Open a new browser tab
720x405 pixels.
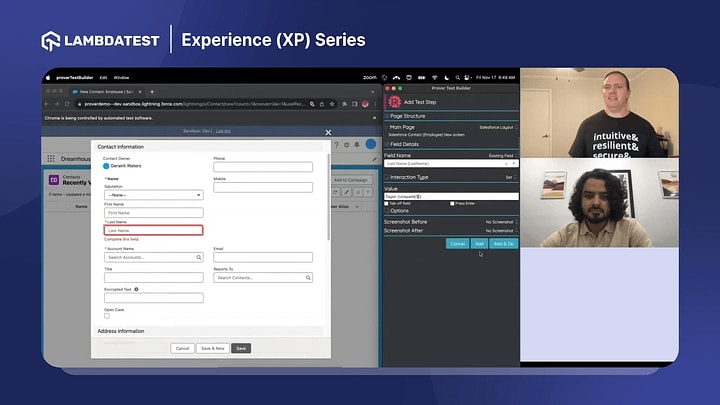click(152, 92)
